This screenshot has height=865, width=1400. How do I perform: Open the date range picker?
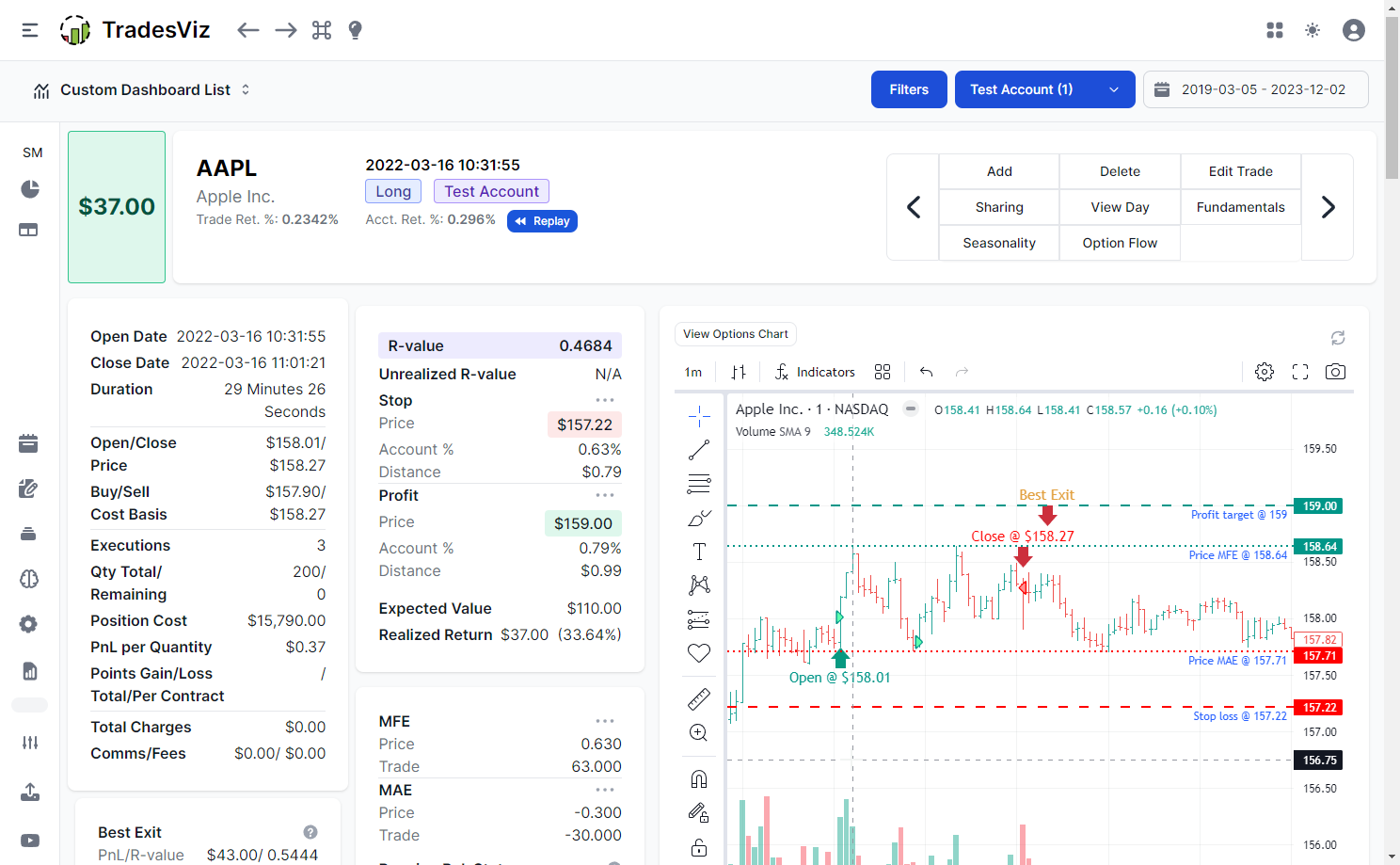point(1255,88)
